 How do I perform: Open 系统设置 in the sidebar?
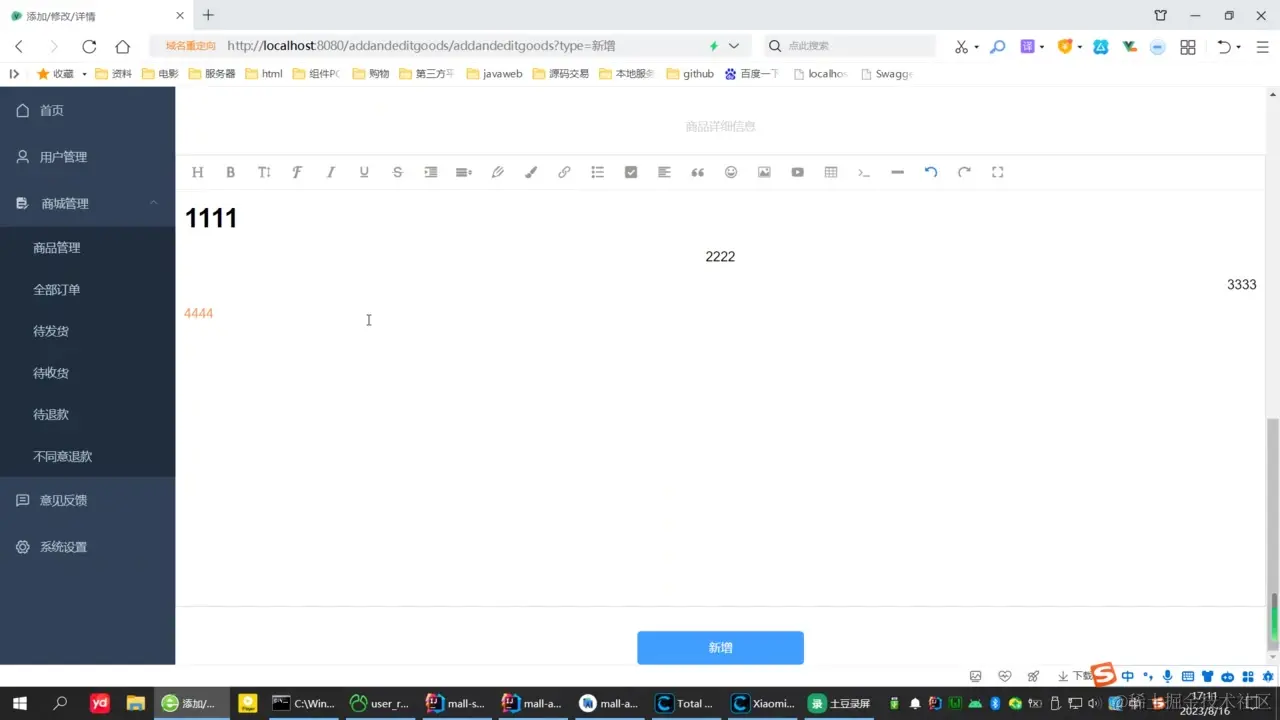[87, 547]
